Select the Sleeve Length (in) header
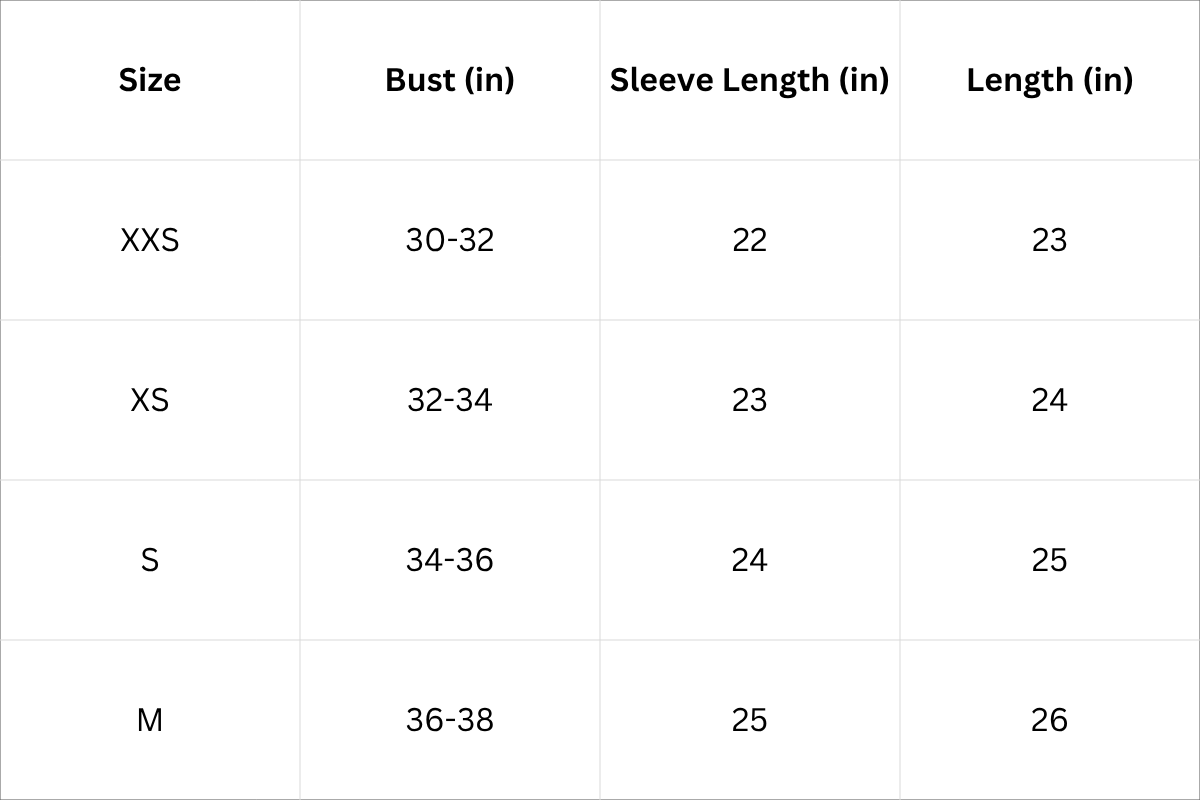 click(x=749, y=80)
